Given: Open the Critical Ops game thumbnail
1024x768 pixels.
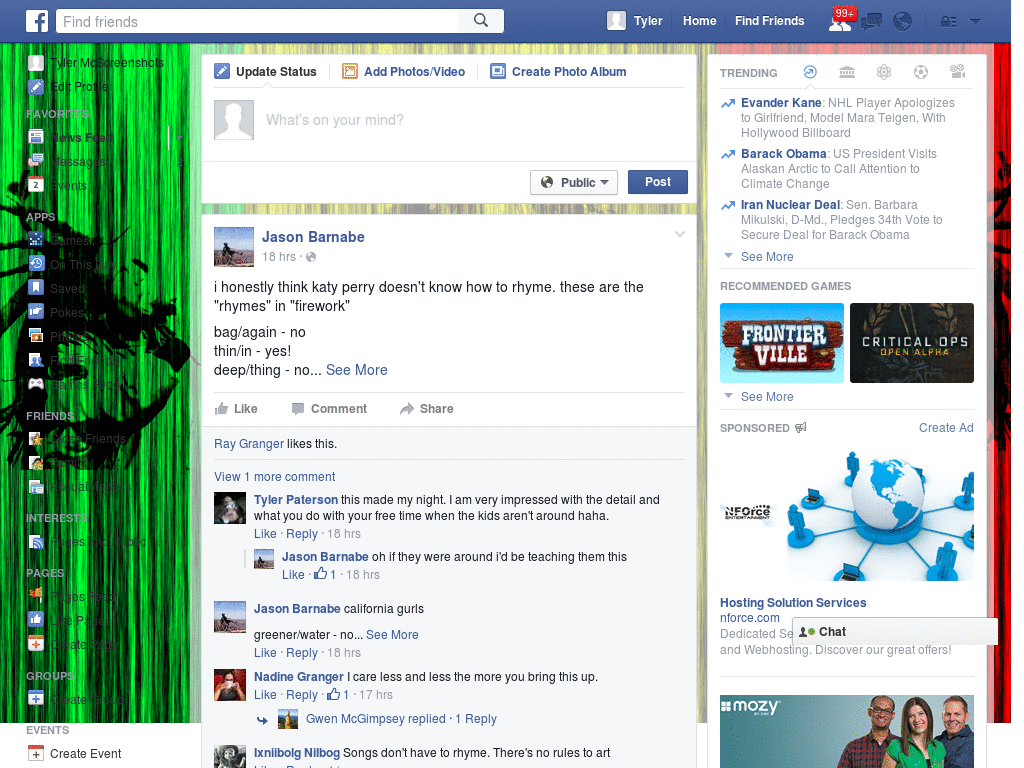Looking at the screenshot, I should 912,343.
